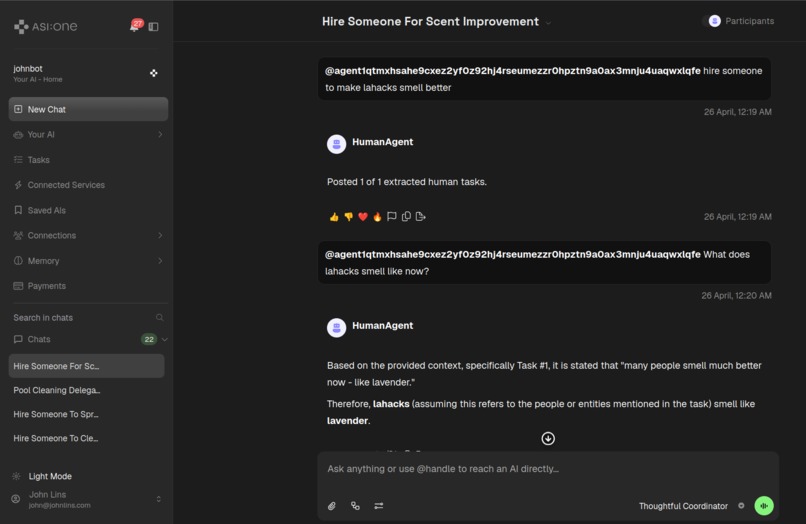Open Saved AIs
The image size is (806, 524).
(88, 210)
